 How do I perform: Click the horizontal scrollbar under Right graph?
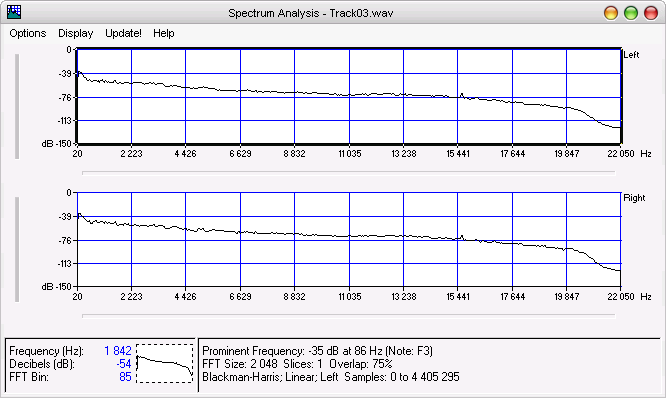[x=349, y=316]
